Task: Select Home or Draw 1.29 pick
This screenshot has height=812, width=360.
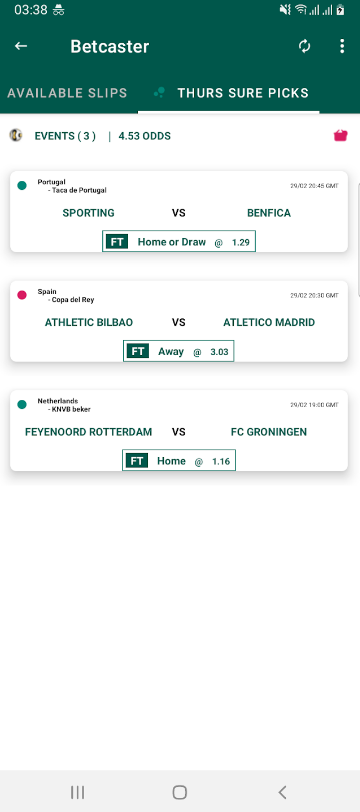Action: click(179, 241)
